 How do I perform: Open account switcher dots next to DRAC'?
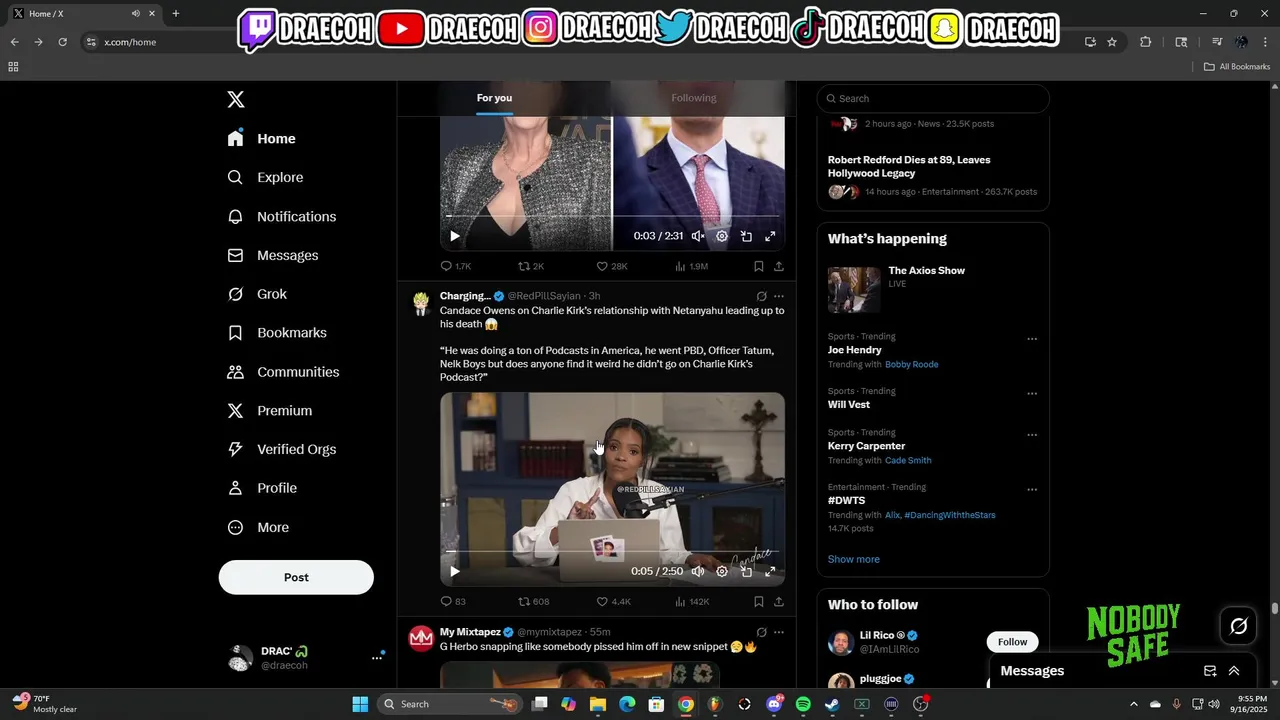pos(378,657)
